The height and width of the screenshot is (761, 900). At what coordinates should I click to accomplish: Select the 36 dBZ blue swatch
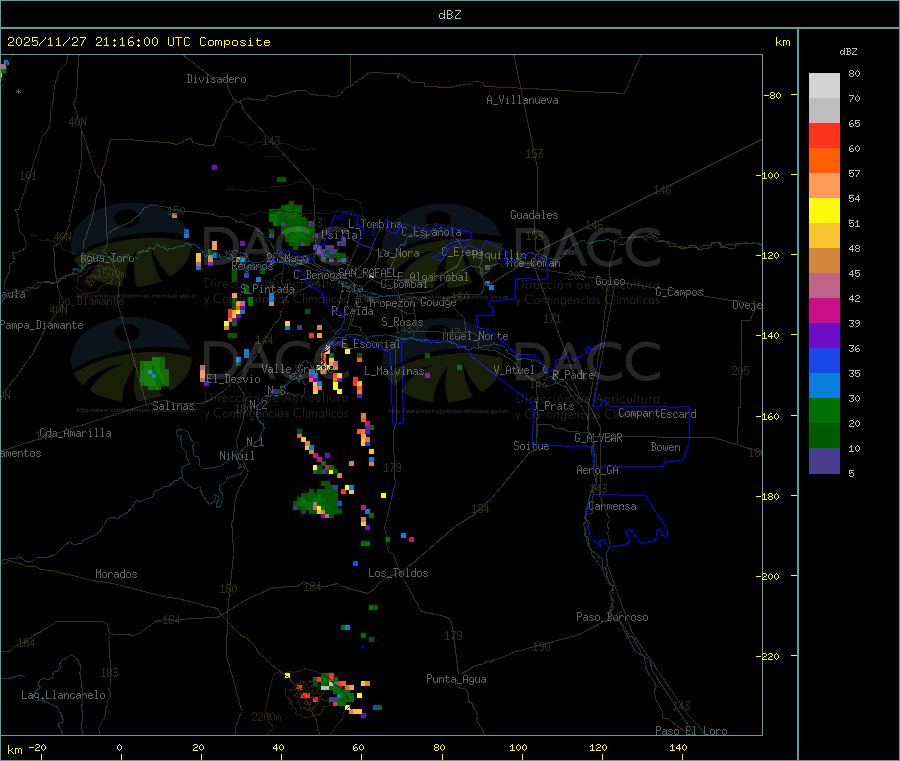point(824,360)
